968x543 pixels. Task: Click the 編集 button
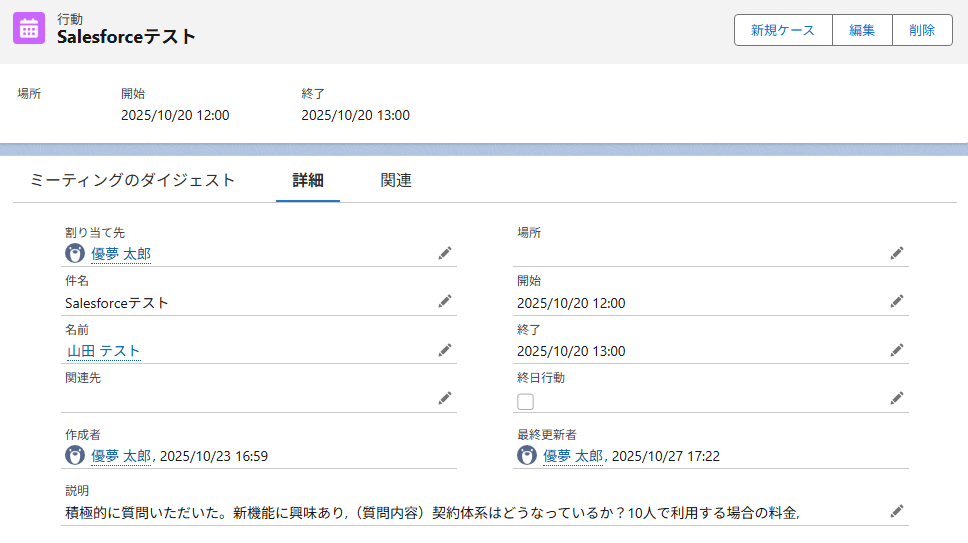pos(862,30)
